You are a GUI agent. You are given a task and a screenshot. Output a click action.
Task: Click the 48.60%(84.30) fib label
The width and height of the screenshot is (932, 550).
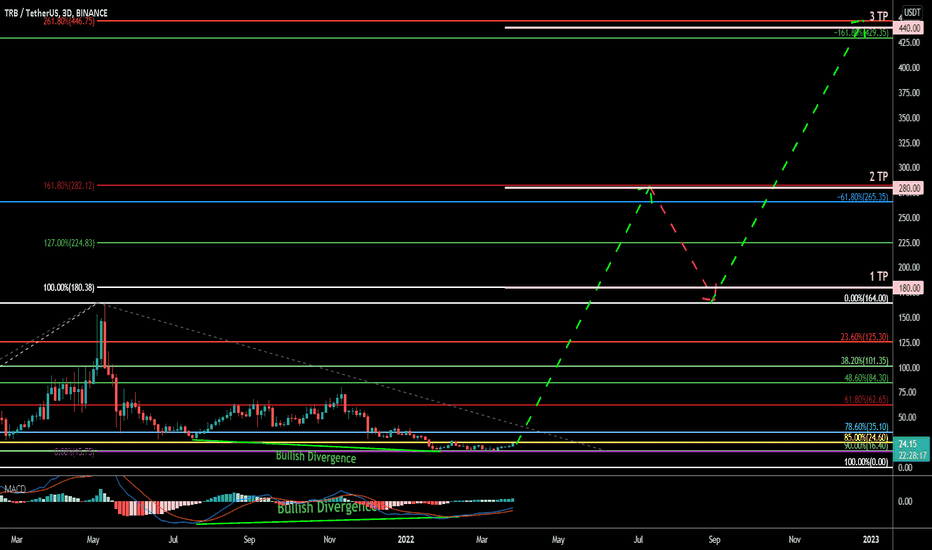point(866,378)
